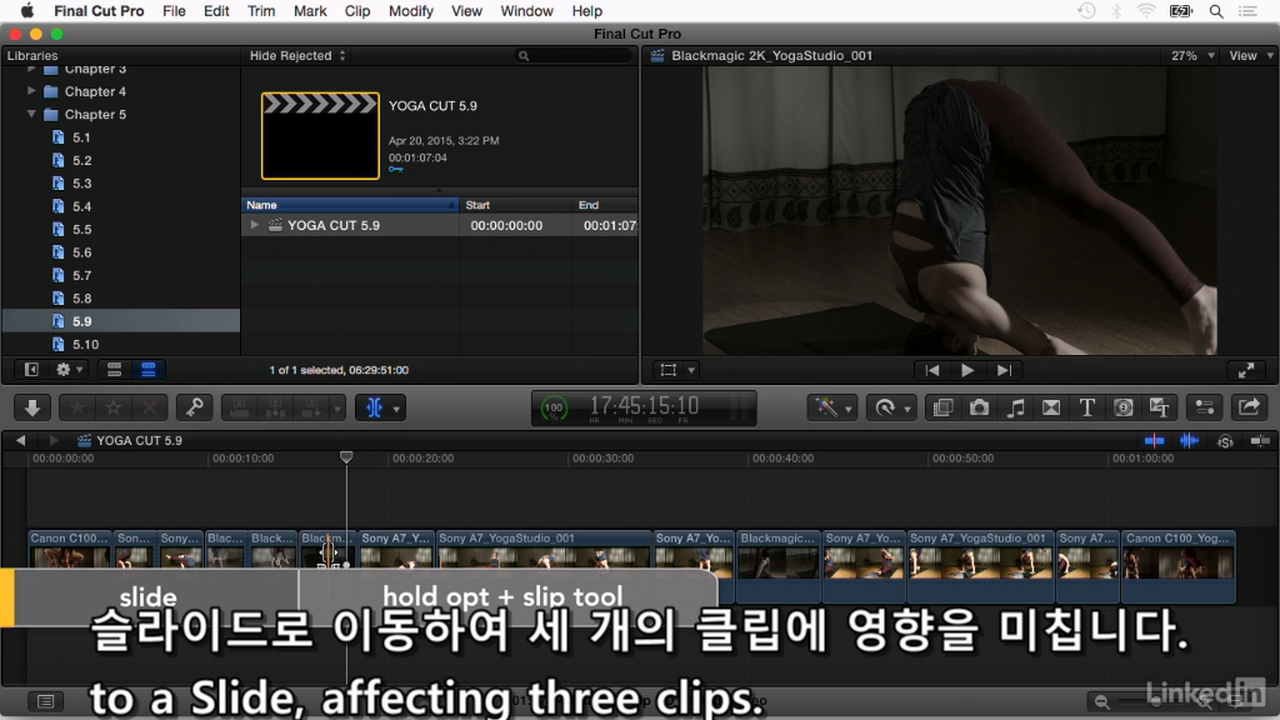Select the blue Trim tool button
This screenshot has height=720, width=1280.
click(375, 408)
